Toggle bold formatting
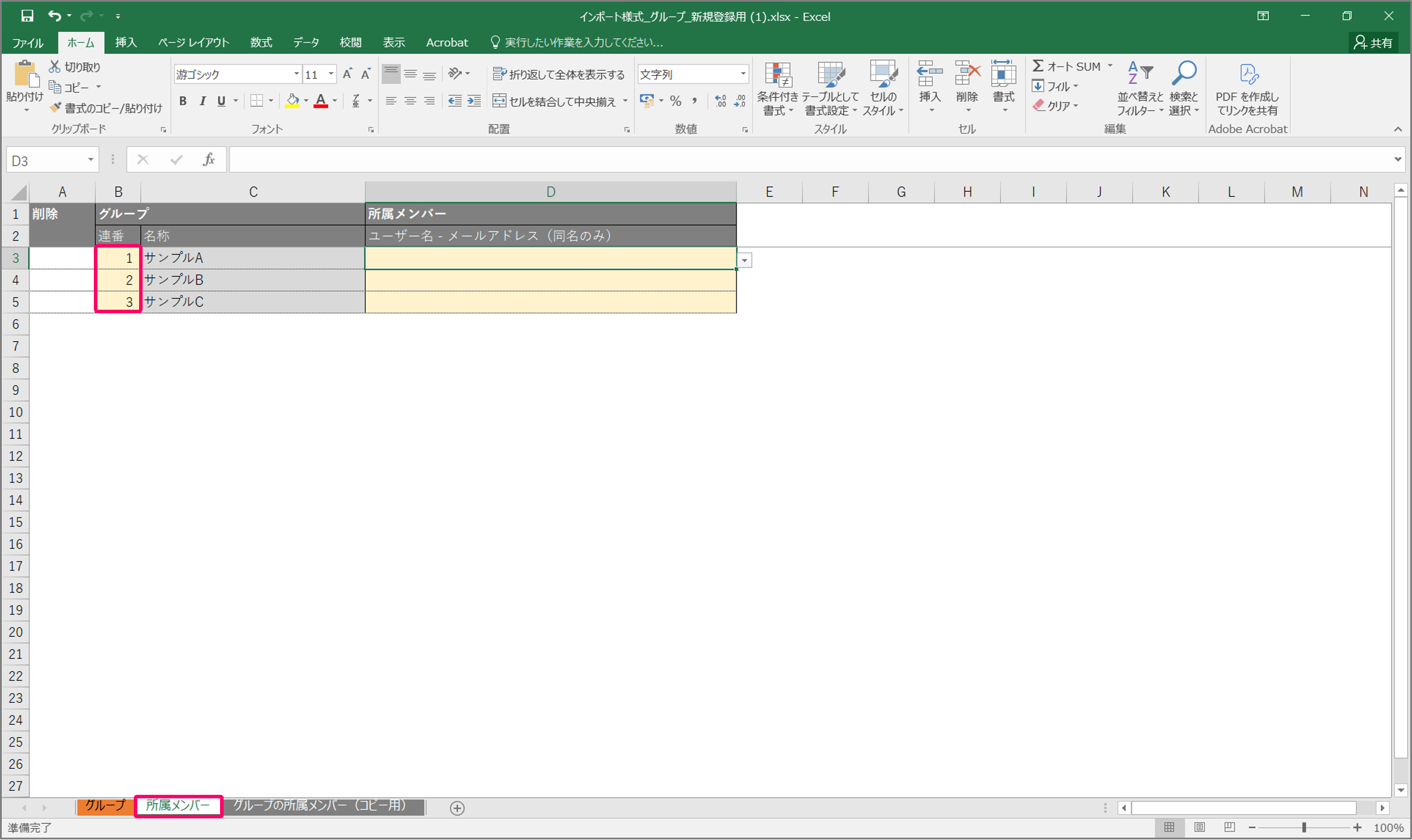This screenshot has height=840, width=1412. point(183,101)
